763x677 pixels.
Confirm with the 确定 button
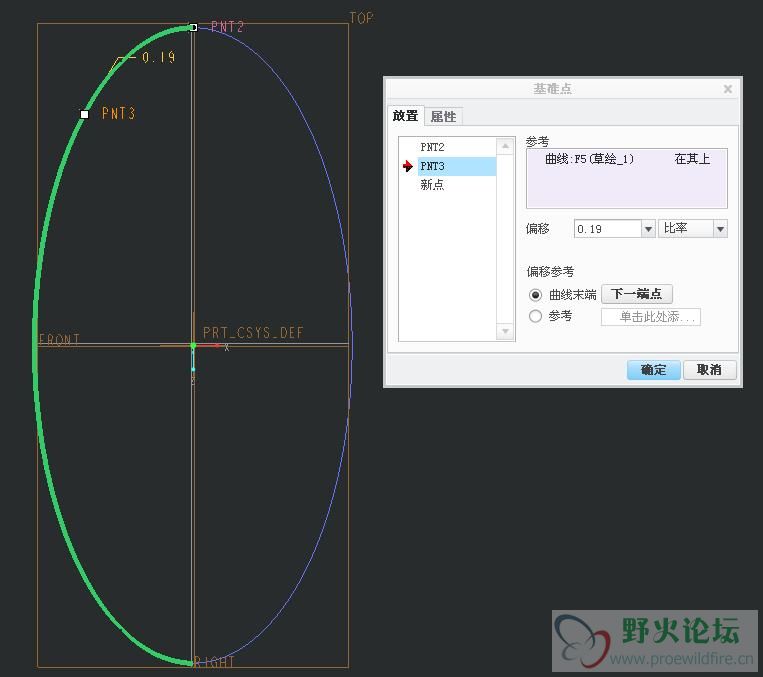654,370
